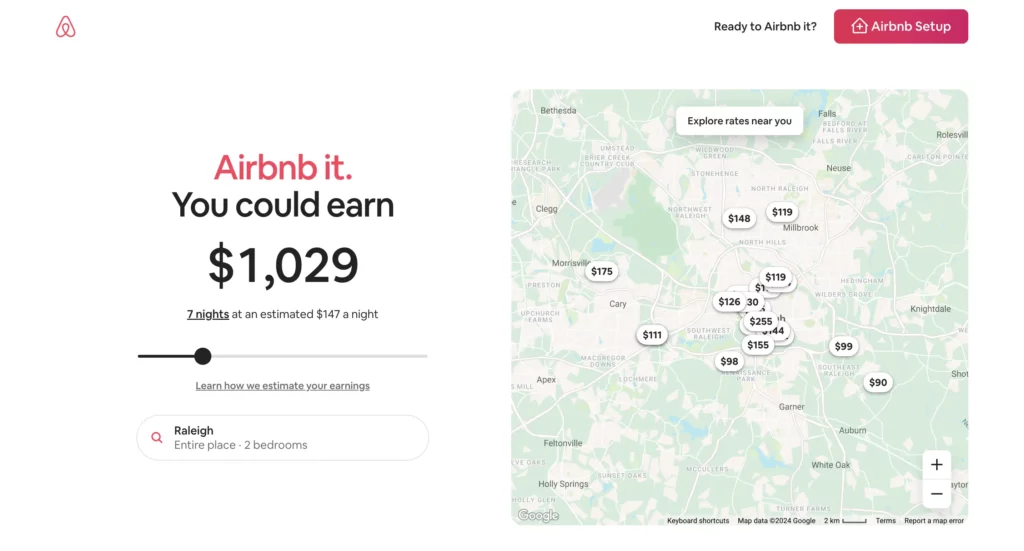Click Report a map error link
This screenshot has height=551, width=1024.
(x=934, y=521)
